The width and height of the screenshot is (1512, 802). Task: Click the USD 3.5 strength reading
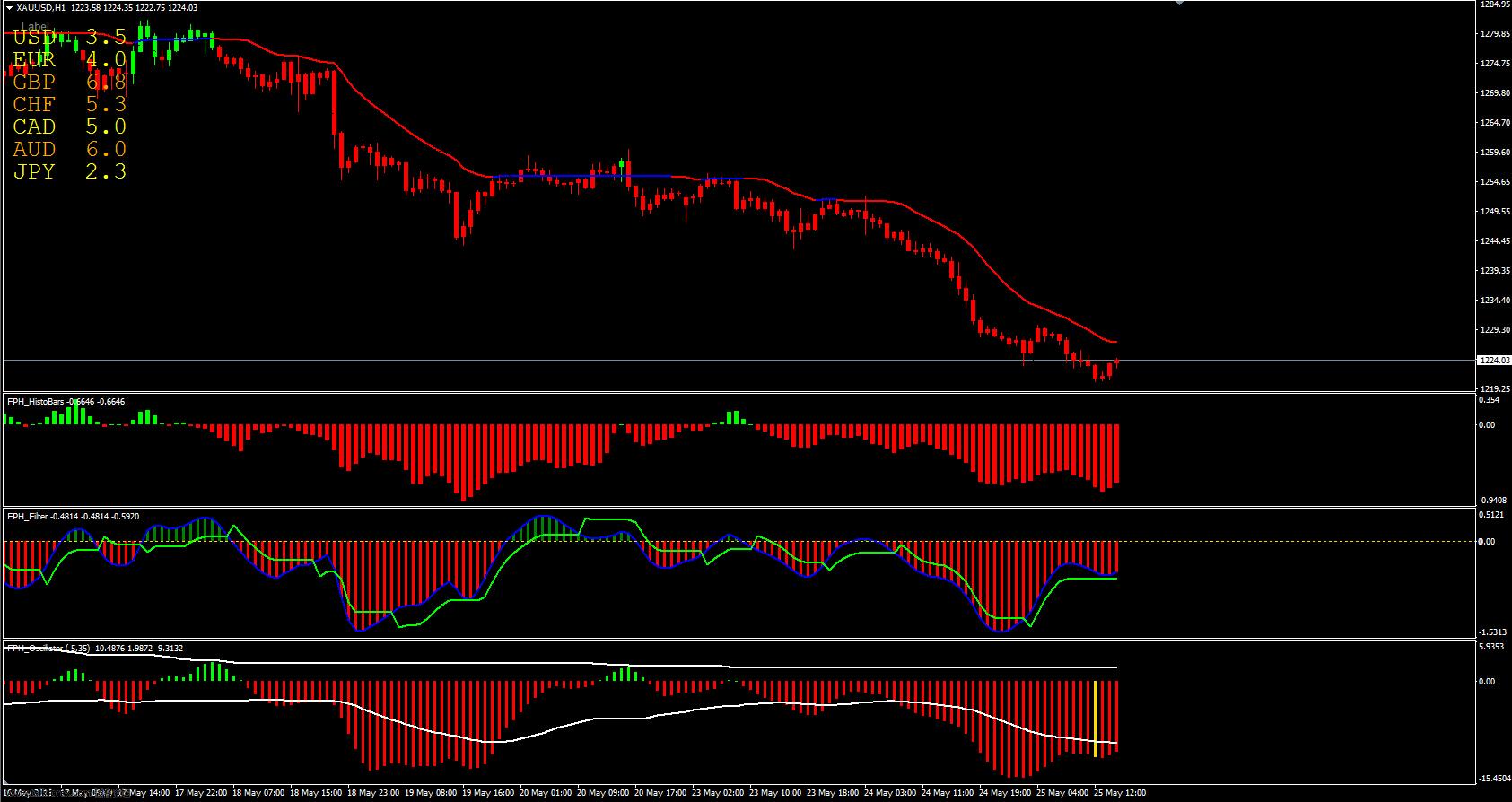coord(70,38)
